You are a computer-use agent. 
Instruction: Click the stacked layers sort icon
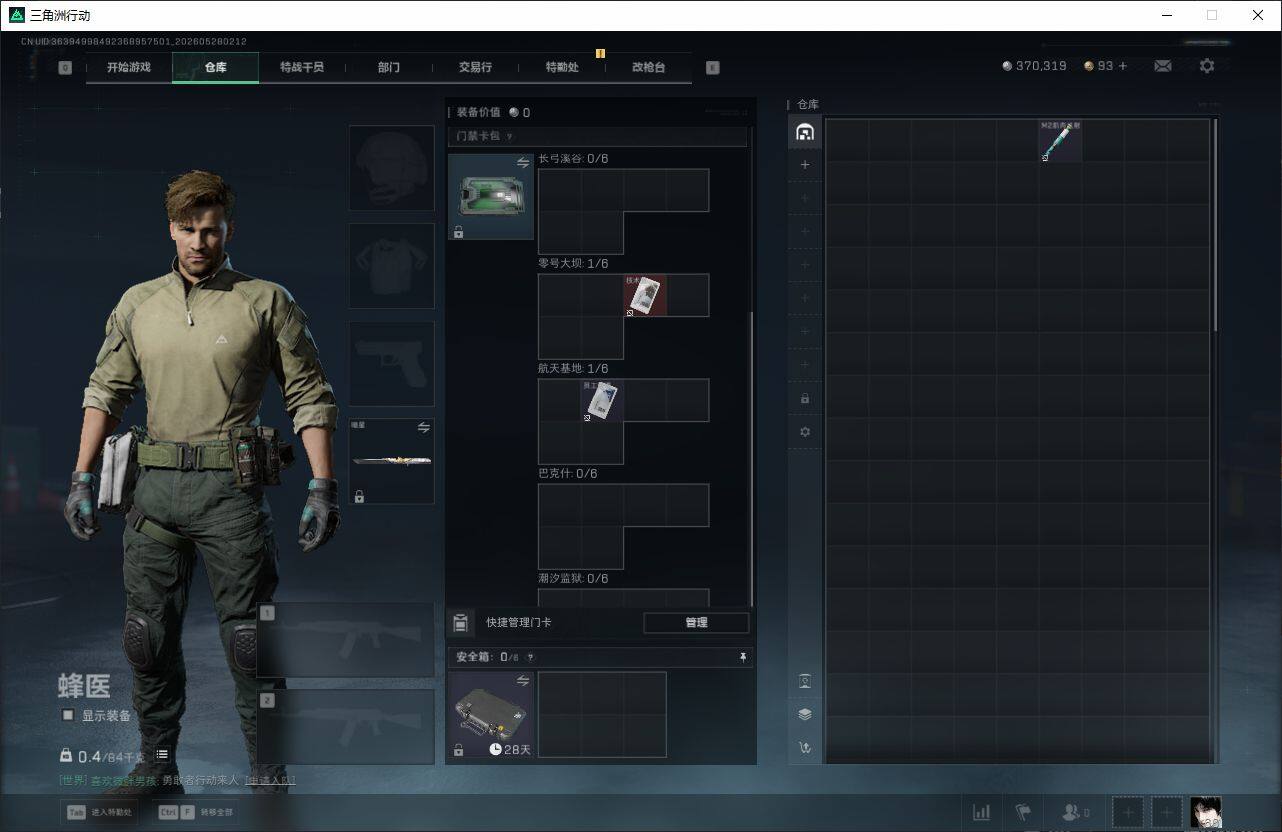805,714
